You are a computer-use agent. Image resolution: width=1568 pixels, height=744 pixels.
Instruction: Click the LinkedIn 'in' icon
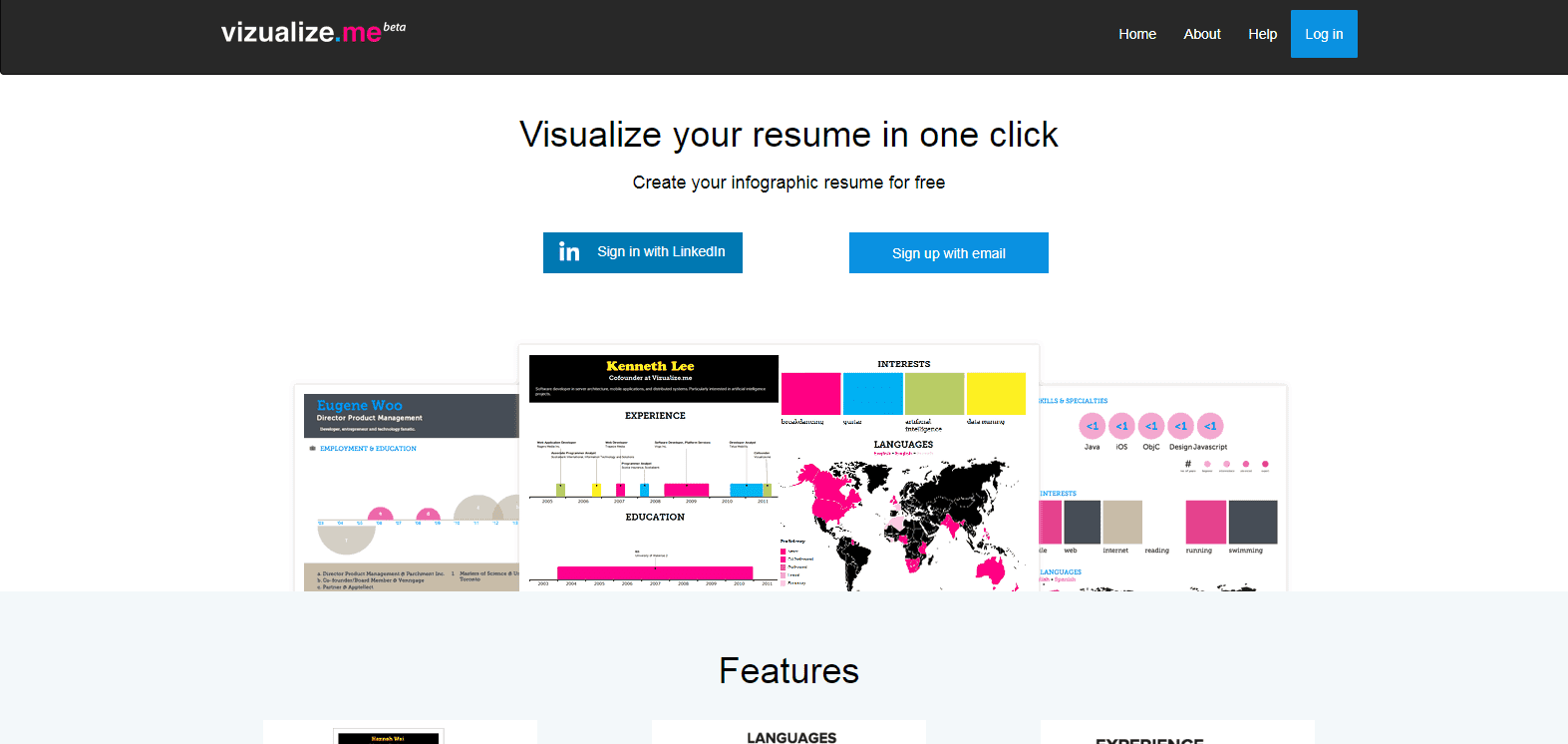(569, 252)
